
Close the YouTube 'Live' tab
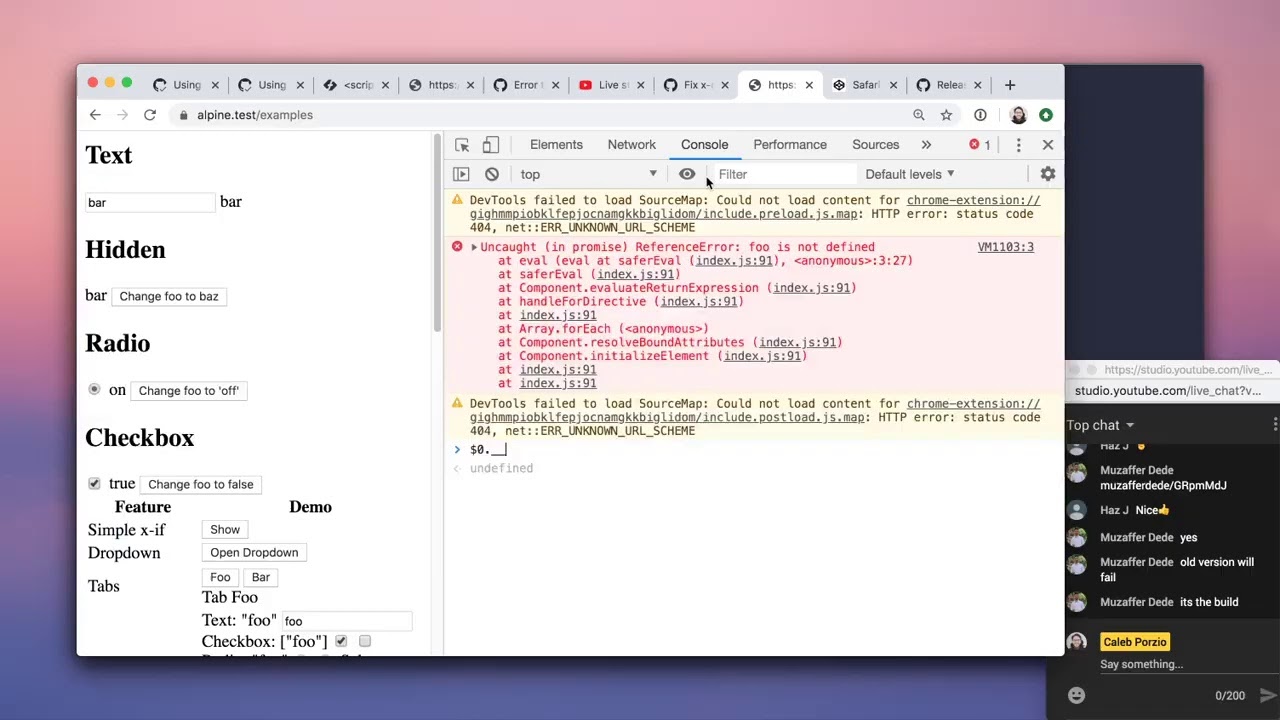tap(640, 85)
